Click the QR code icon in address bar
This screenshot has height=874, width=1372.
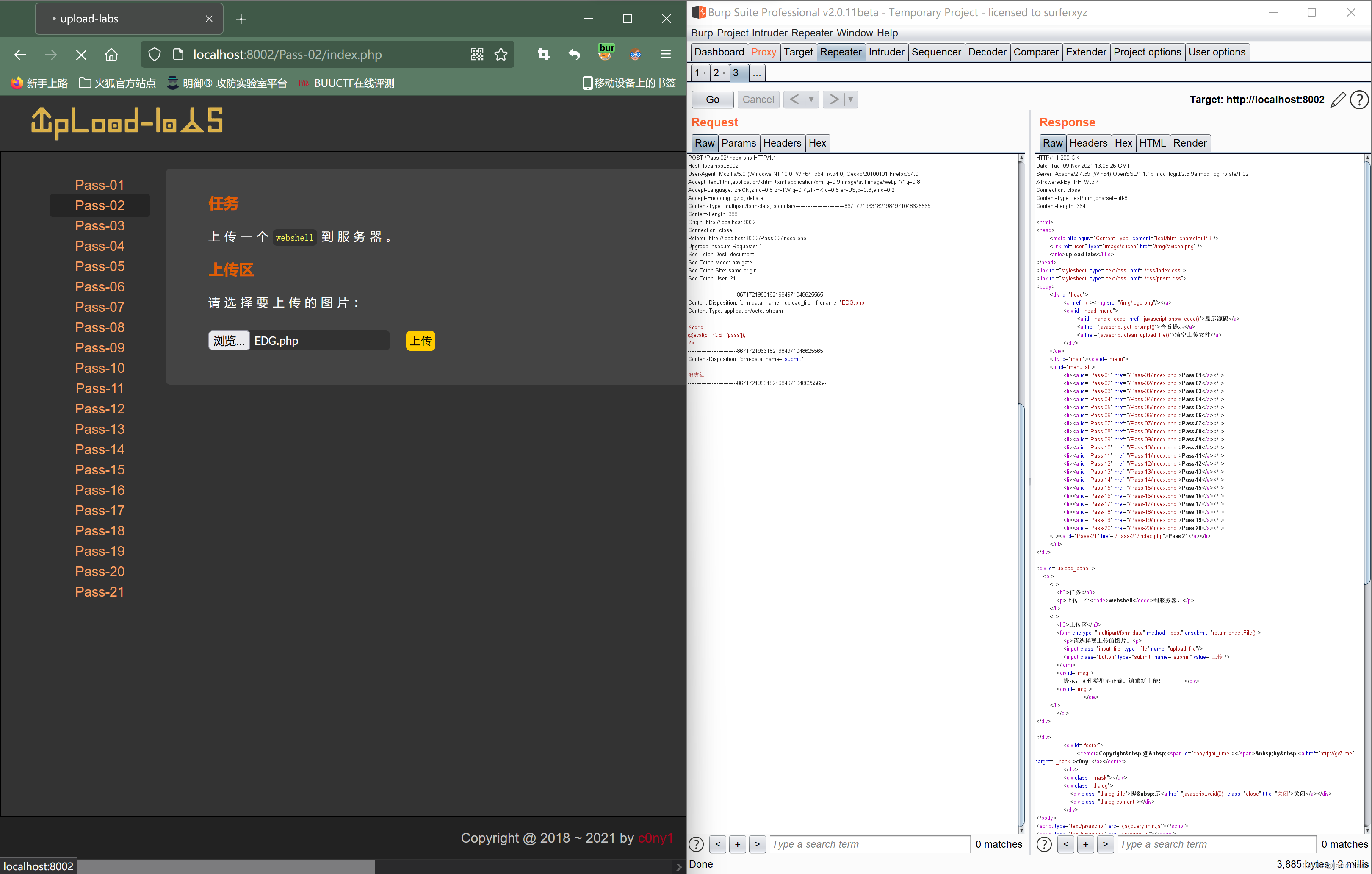[477, 55]
